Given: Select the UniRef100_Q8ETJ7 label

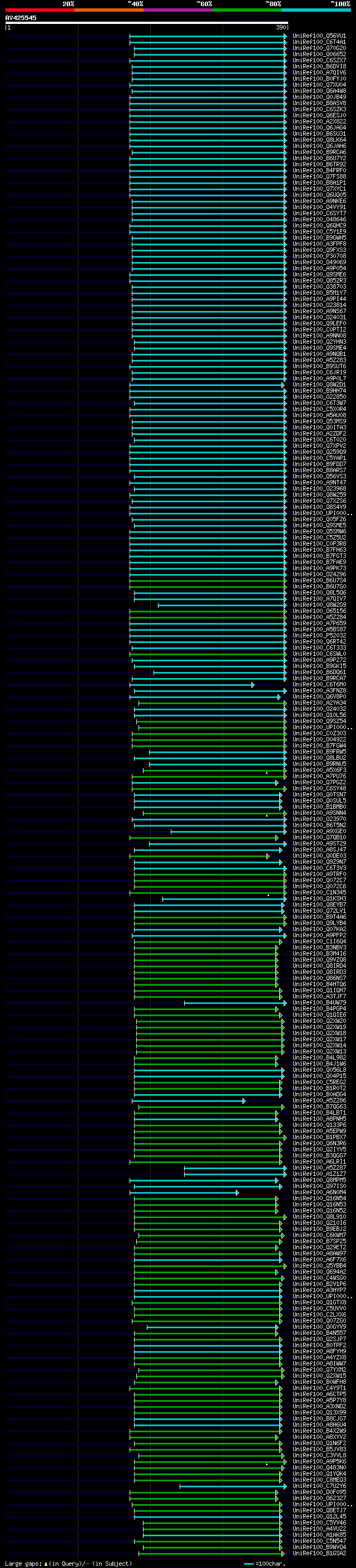Looking at the screenshot, I should click(319, 1510).
